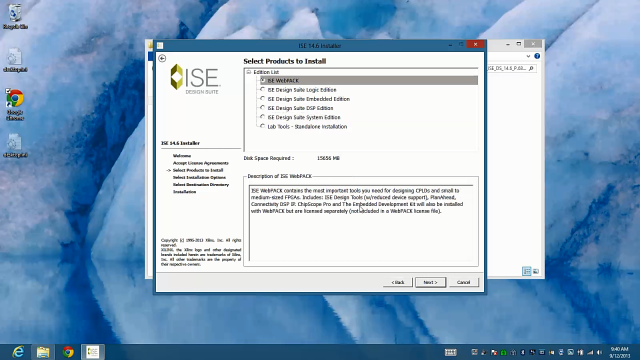The width and height of the screenshot is (640, 360).
Task: Click the Explorer search magnifier icon
Action: 531,68
